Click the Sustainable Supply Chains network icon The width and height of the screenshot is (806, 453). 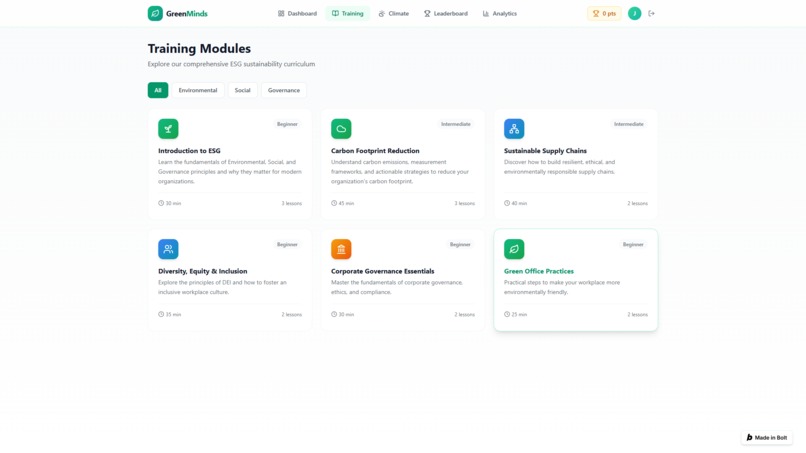[x=514, y=129]
